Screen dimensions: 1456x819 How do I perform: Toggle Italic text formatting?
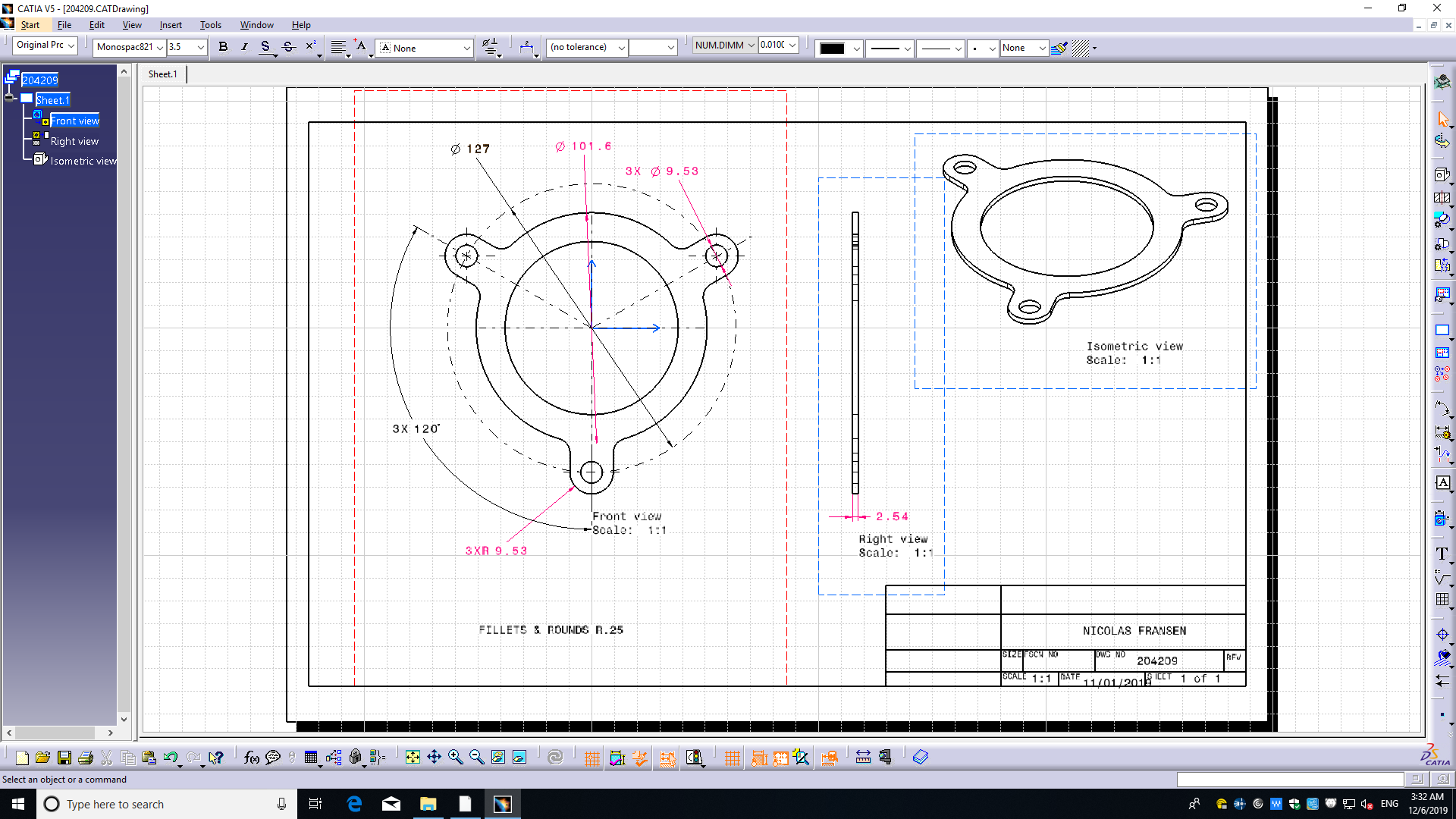coord(244,47)
